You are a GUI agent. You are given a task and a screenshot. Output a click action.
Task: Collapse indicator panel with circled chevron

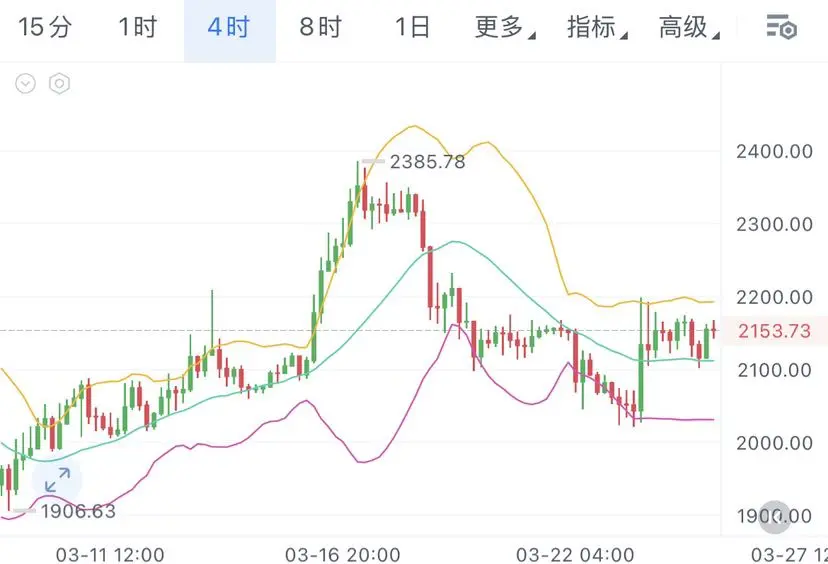pyautogui.click(x=25, y=83)
